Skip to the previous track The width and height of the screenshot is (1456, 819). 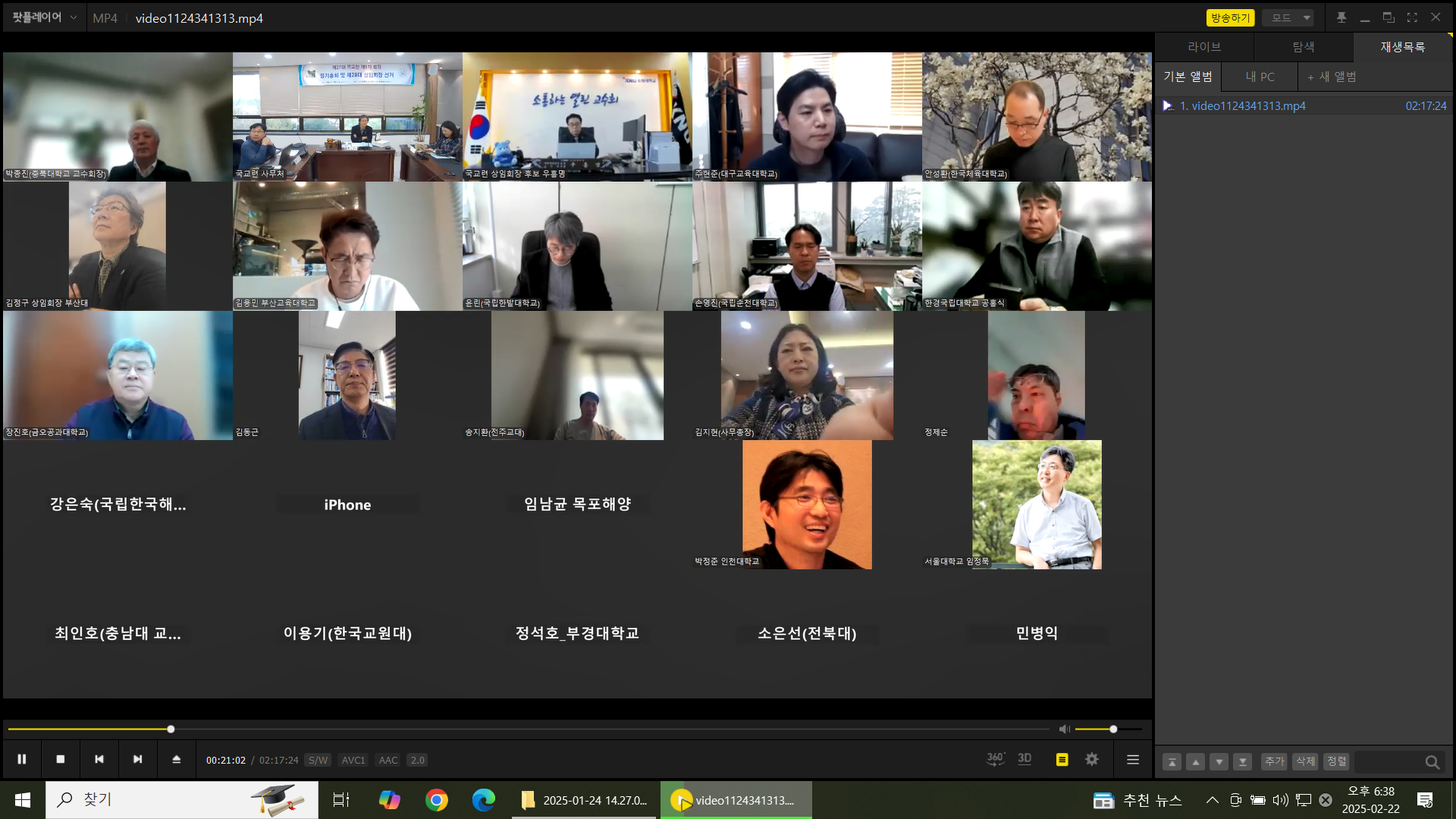99,759
